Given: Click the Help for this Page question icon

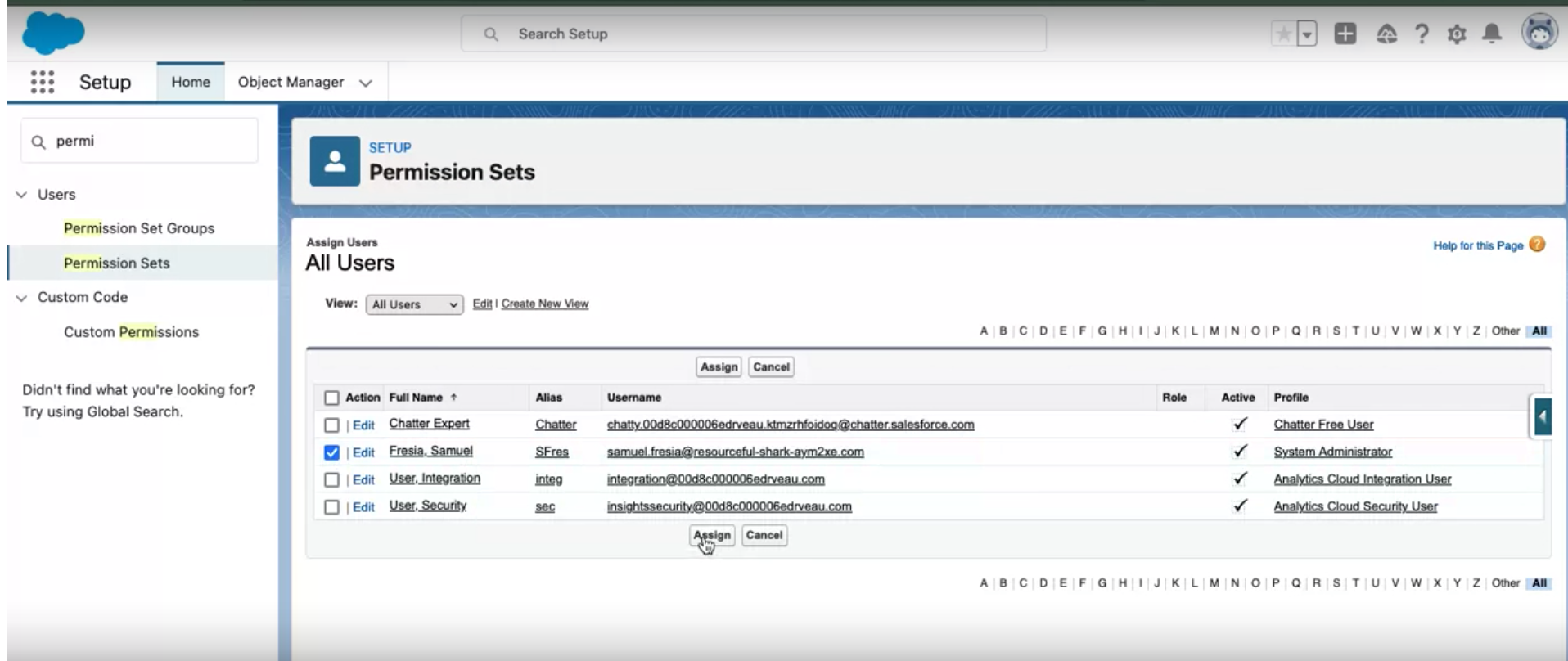Looking at the screenshot, I should (1537, 245).
